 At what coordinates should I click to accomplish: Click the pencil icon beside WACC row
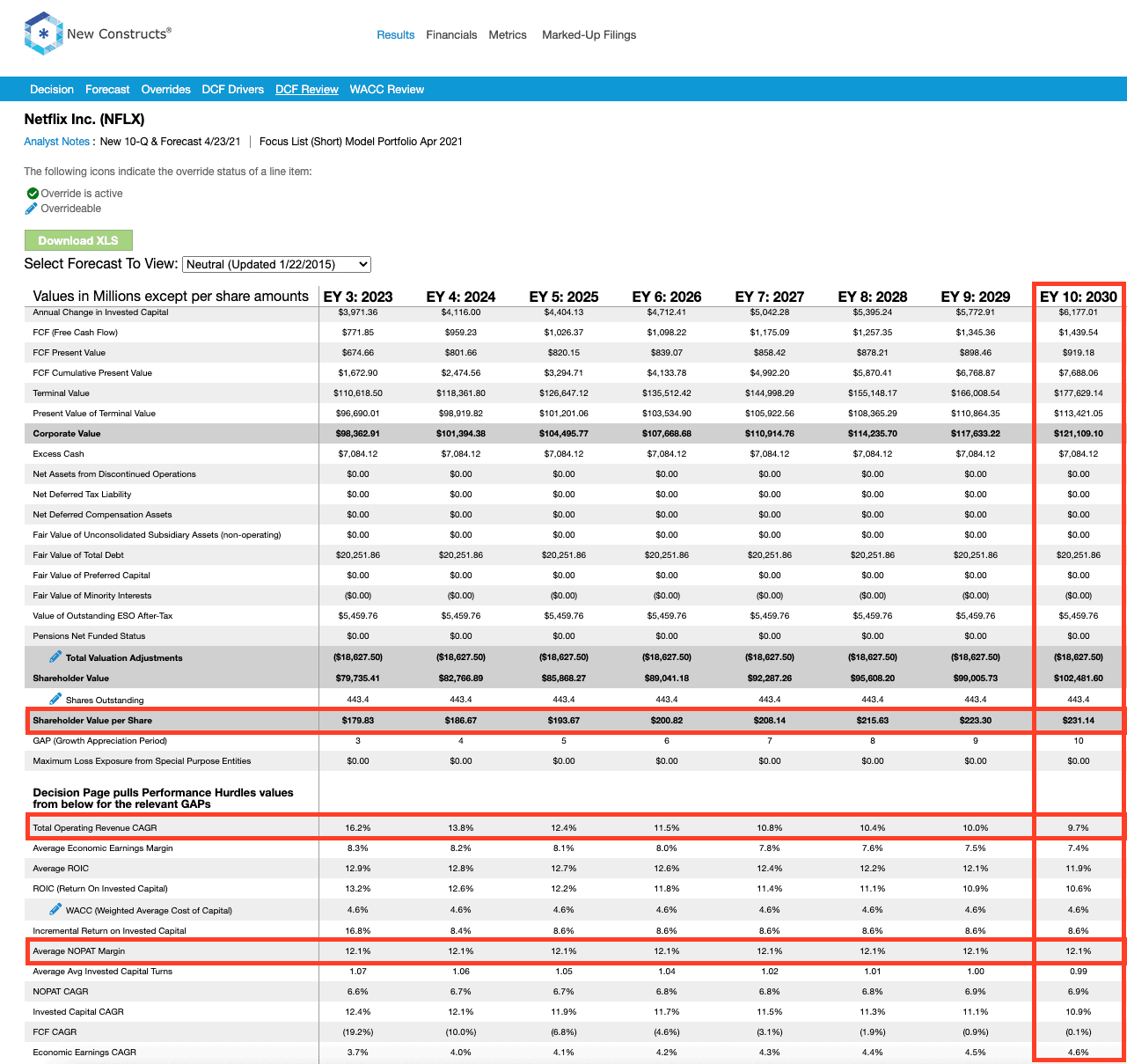click(x=55, y=909)
